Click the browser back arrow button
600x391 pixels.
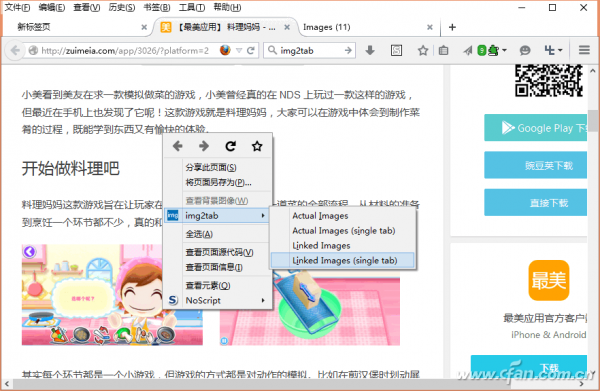(15, 51)
